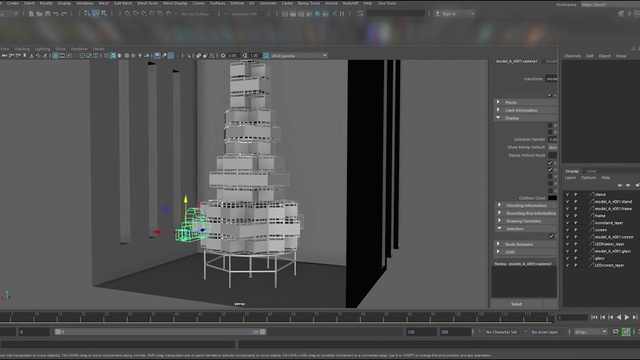Click the Move layer down arrow icon
The width and height of the screenshot is (640, 360).
pyautogui.click(x=628, y=185)
